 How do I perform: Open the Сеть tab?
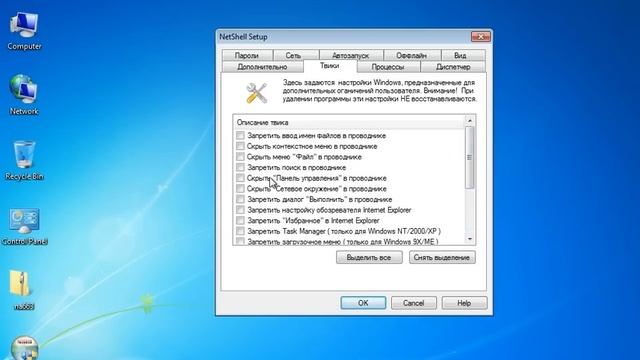tap(293, 55)
